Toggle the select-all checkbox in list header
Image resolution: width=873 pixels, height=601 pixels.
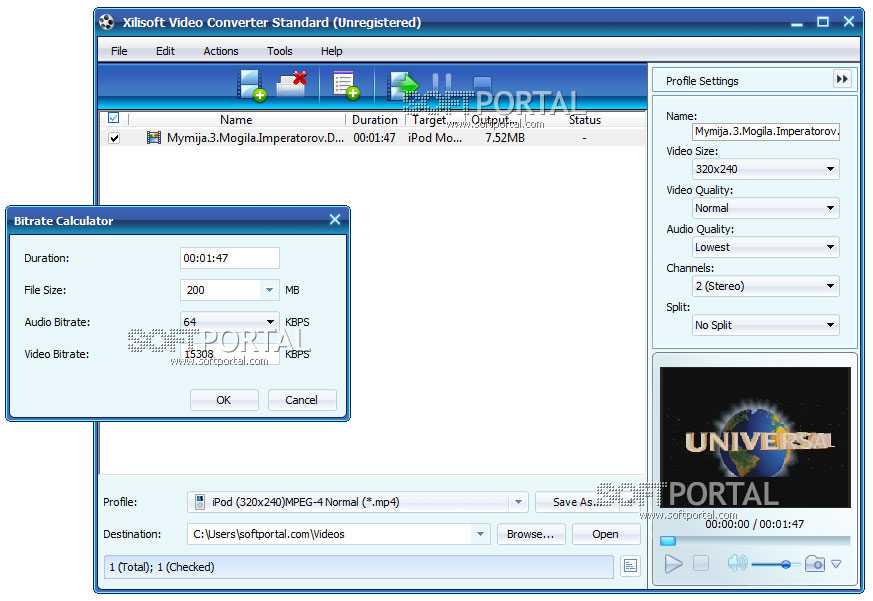click(x=113, y=118)
